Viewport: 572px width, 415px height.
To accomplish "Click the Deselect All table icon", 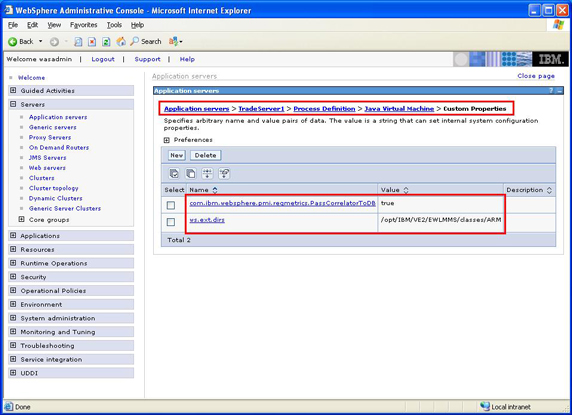I will tap(190, 174).
